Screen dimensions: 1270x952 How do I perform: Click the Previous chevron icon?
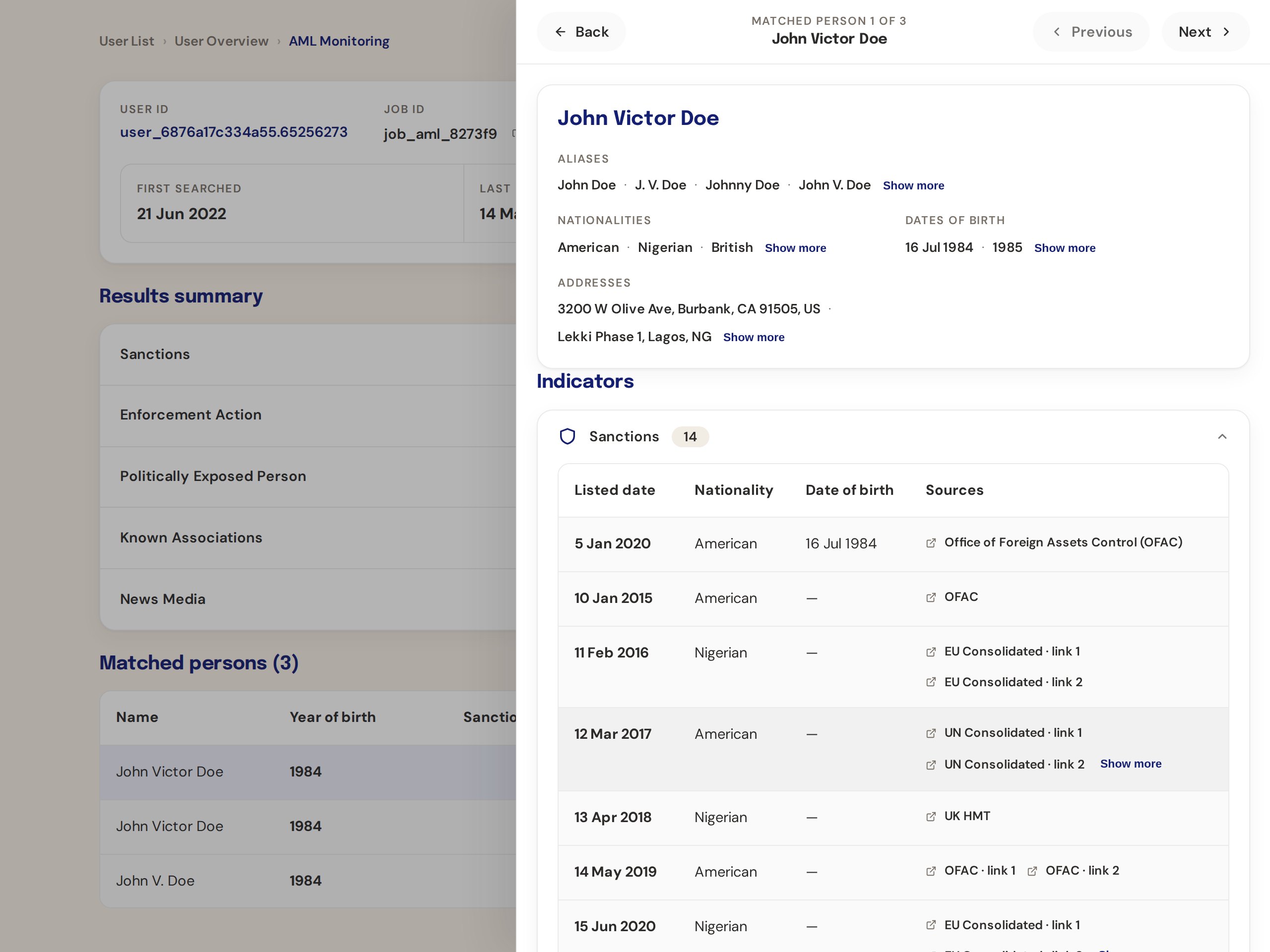[x=1056, y=32]
